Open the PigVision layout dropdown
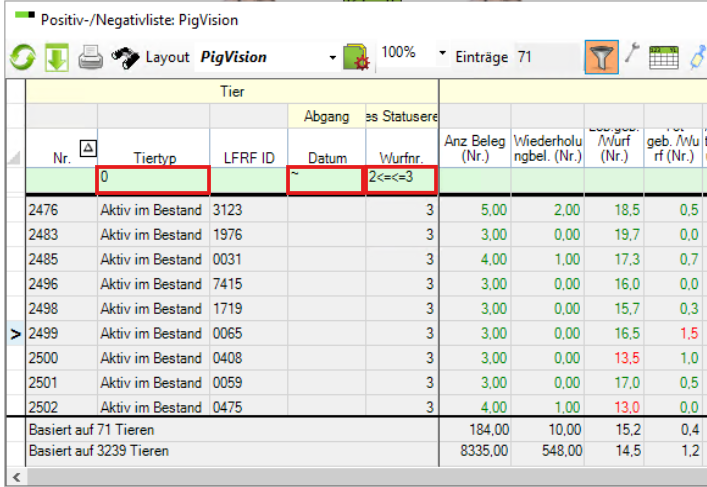Screen dimensions: 707x487 (x=332, y=58)
